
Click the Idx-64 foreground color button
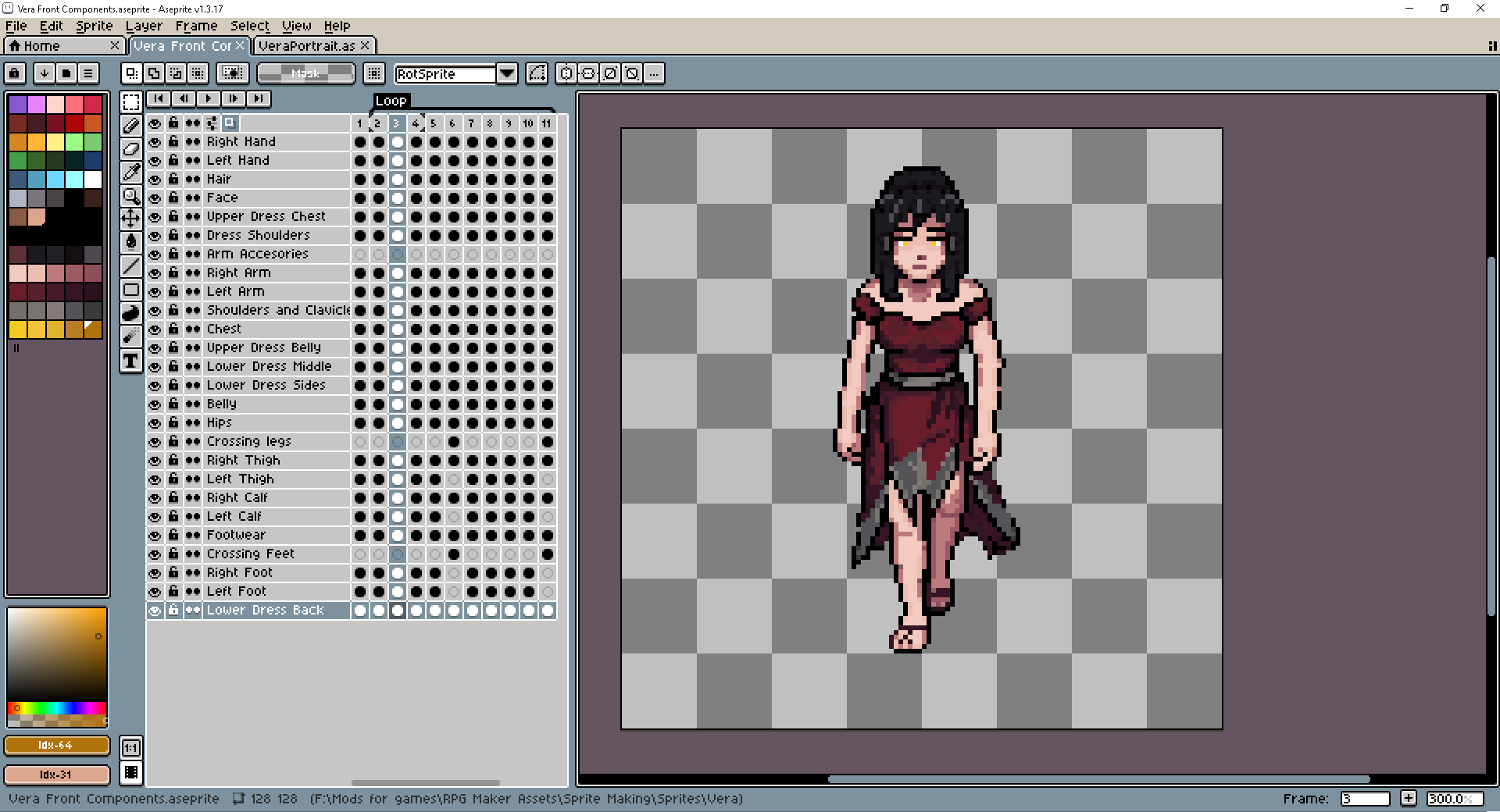tap(56, 746)
